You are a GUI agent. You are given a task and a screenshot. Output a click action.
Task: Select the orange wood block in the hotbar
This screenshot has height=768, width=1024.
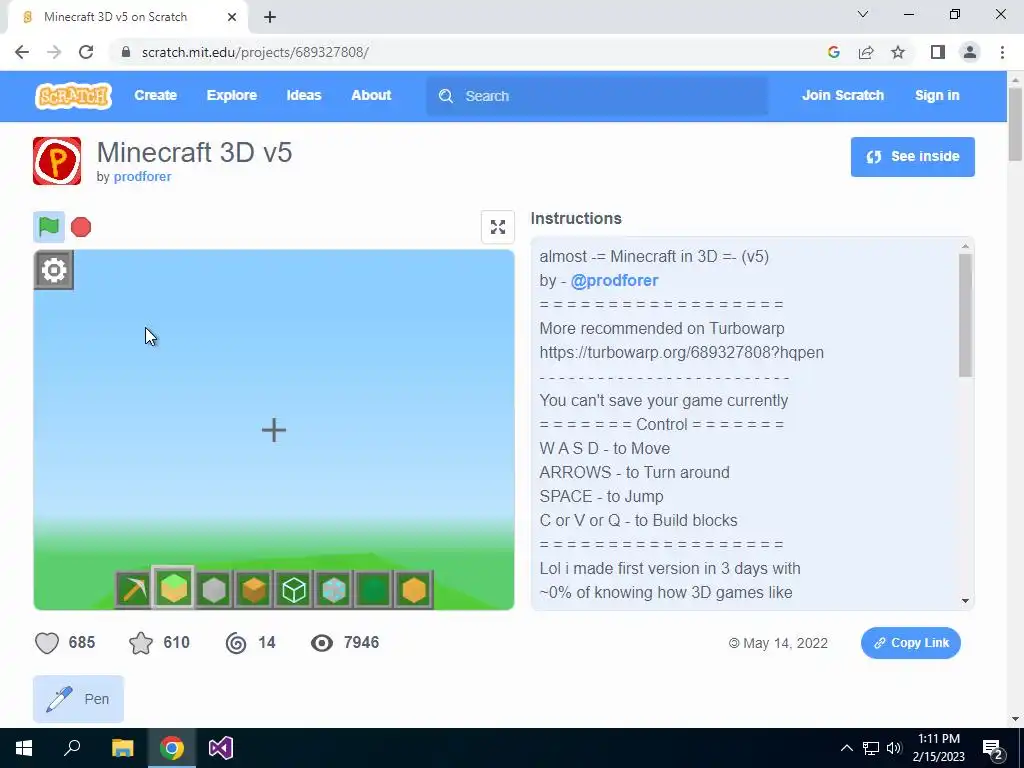254,590
